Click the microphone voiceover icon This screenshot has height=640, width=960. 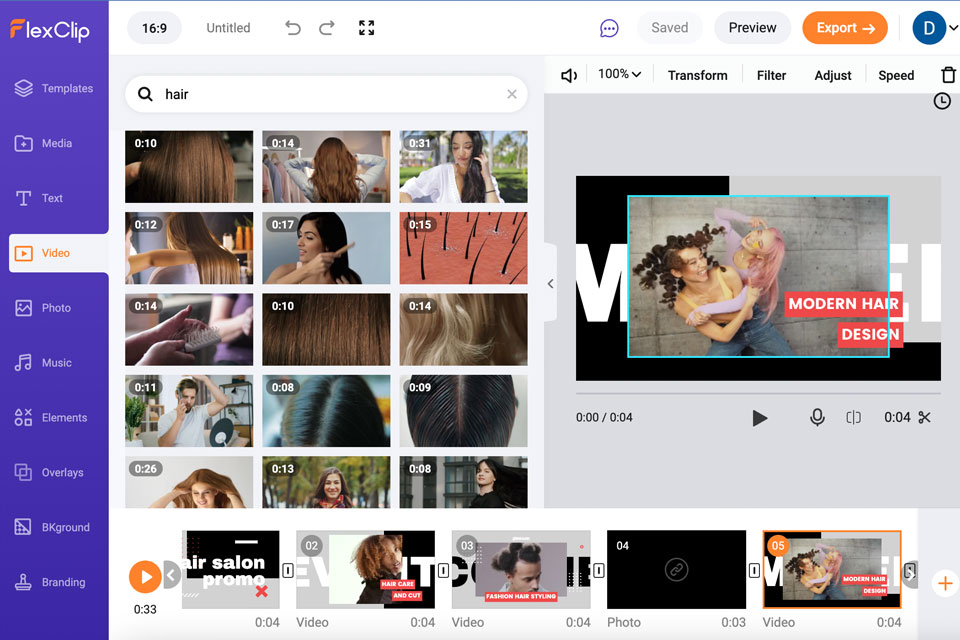coord(817,418)
